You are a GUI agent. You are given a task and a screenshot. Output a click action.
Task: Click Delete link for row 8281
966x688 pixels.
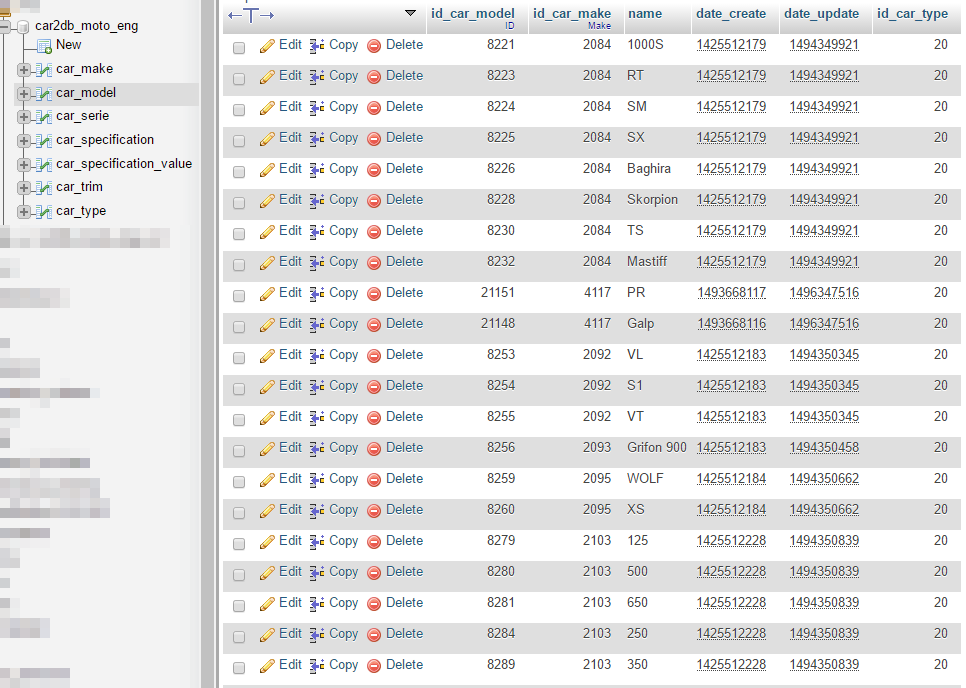[x=404, y=602]
